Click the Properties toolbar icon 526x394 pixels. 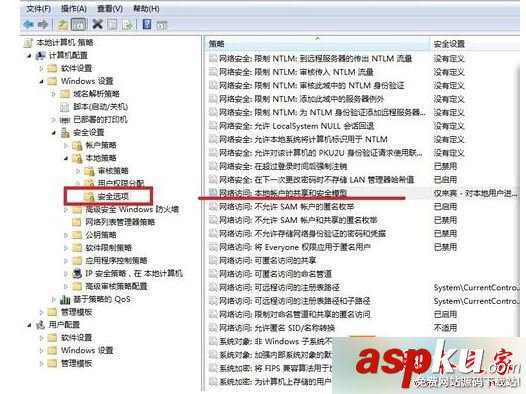coord(112,24)
